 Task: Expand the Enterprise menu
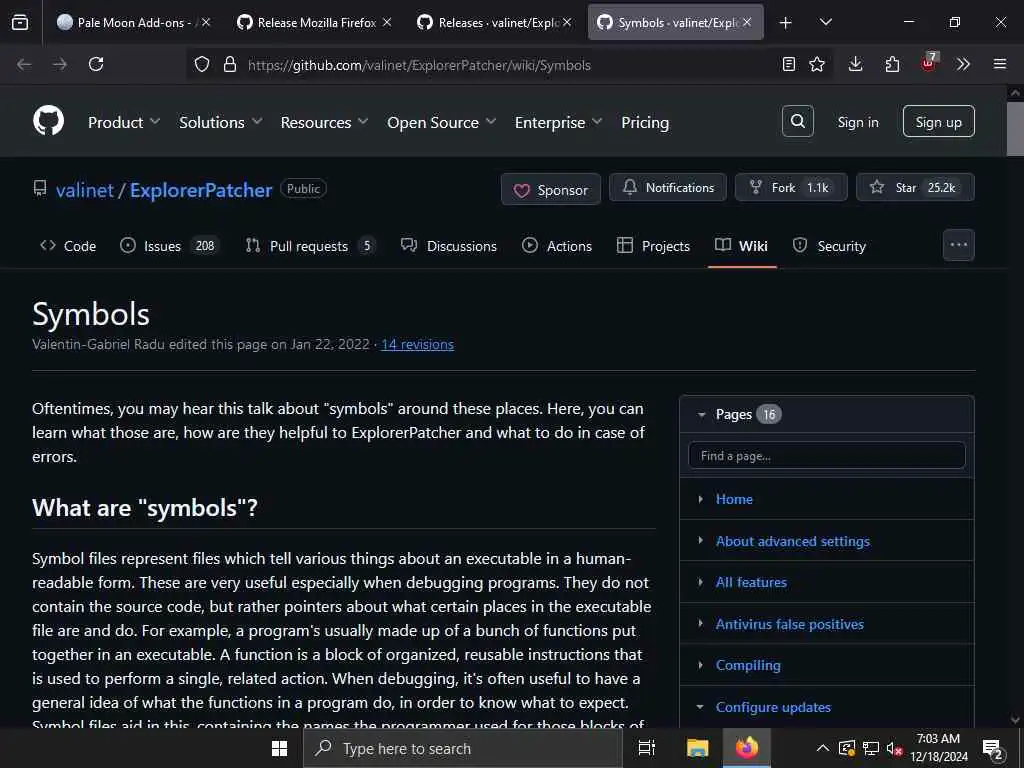coord(558,122)
